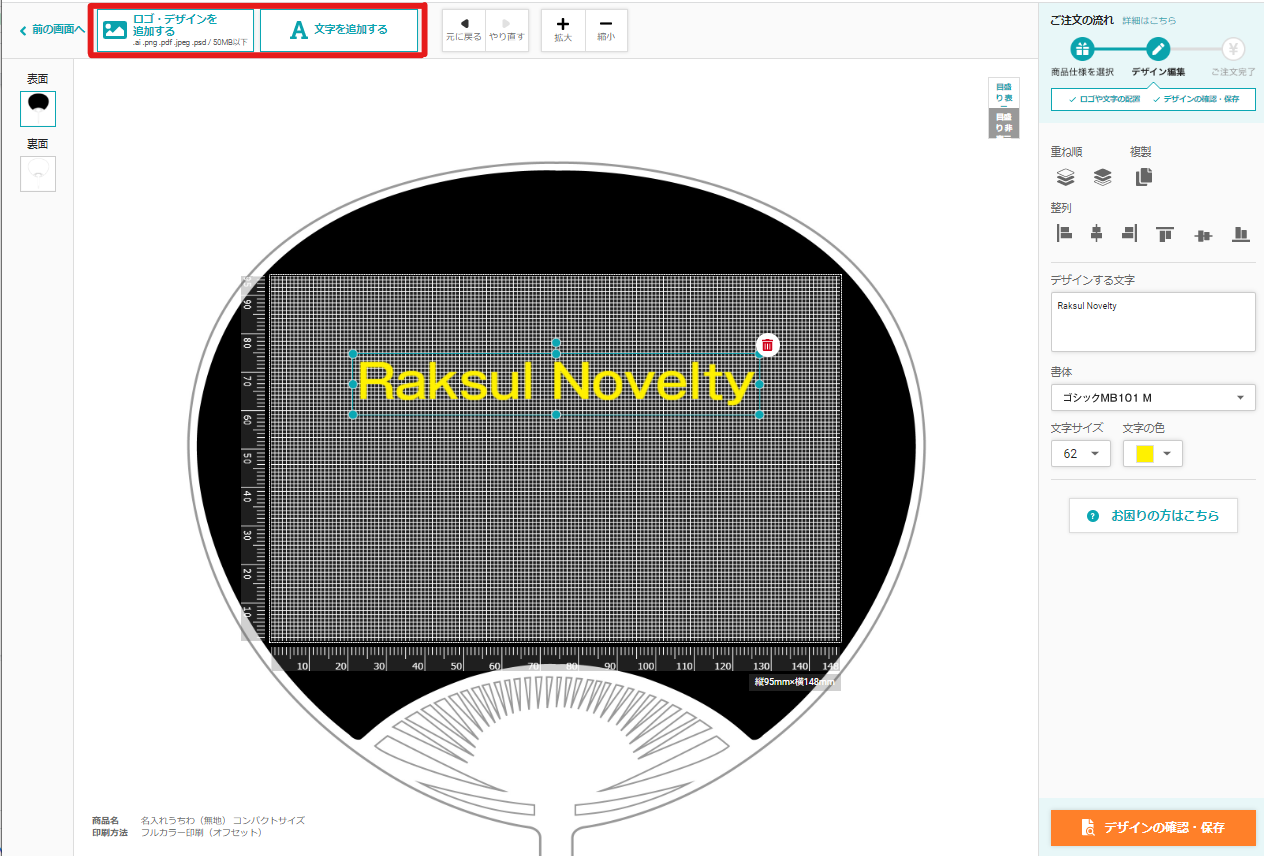Click the 整列 label
Viewport: 1264px width, 856px height.
click(1061, 208)
